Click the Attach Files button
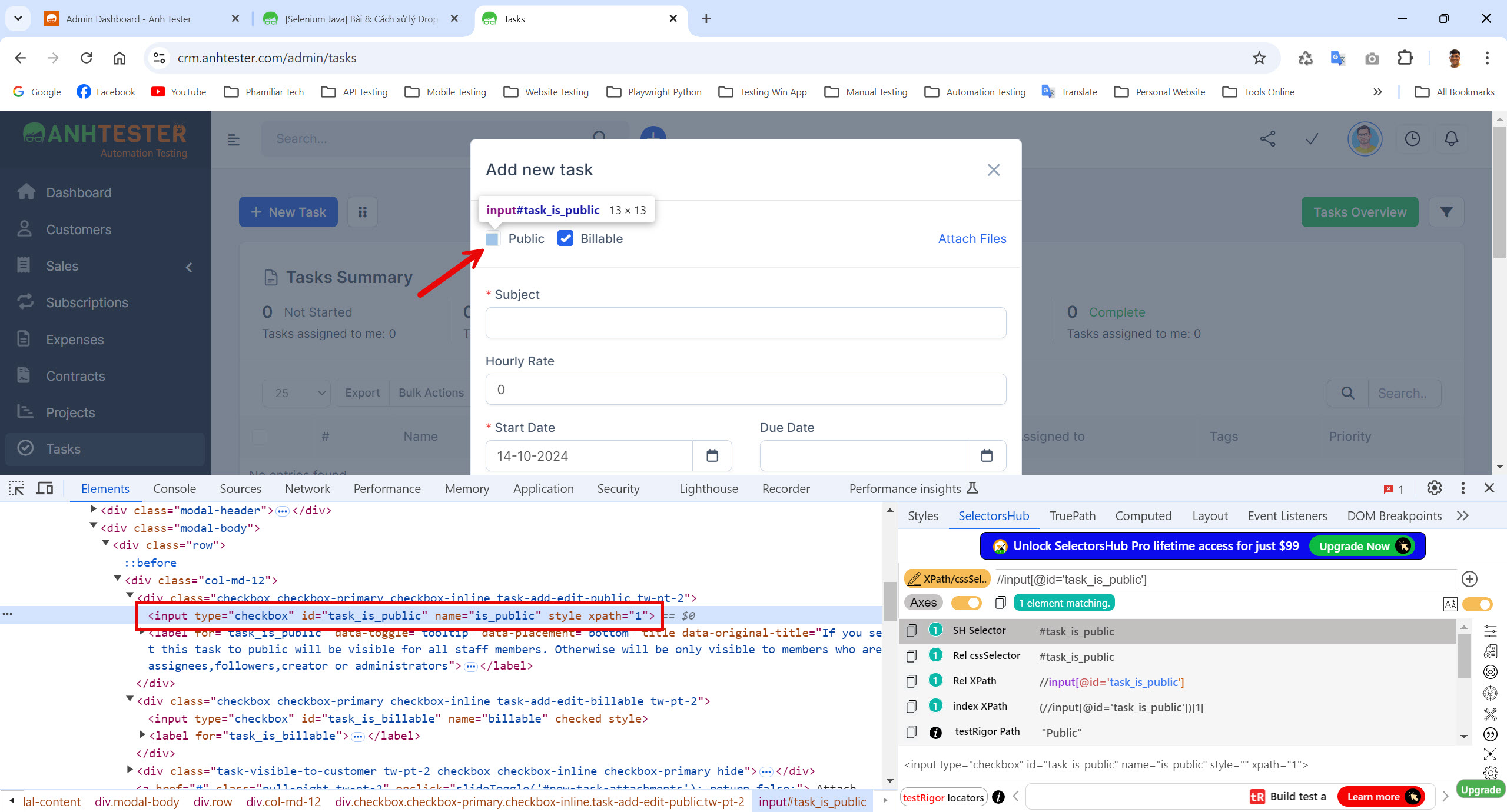 click(x=972, y=237)
